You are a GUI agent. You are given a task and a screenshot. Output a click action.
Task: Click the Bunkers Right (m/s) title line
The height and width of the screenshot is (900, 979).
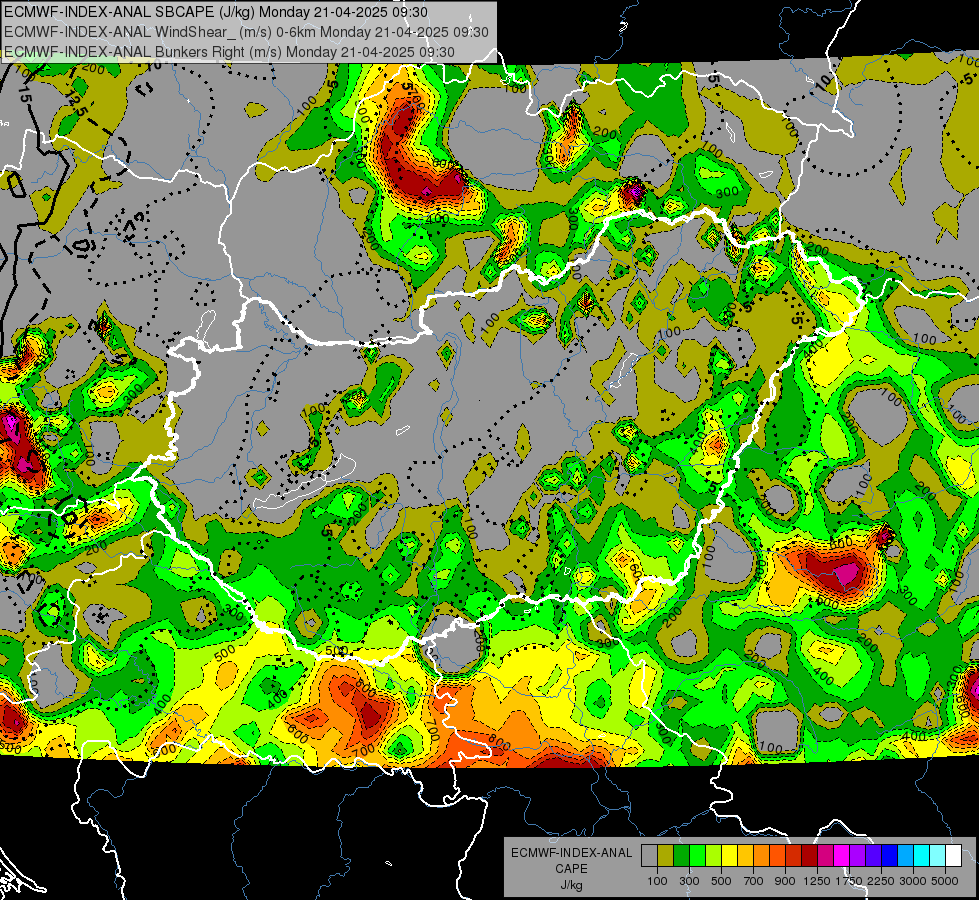229,52
